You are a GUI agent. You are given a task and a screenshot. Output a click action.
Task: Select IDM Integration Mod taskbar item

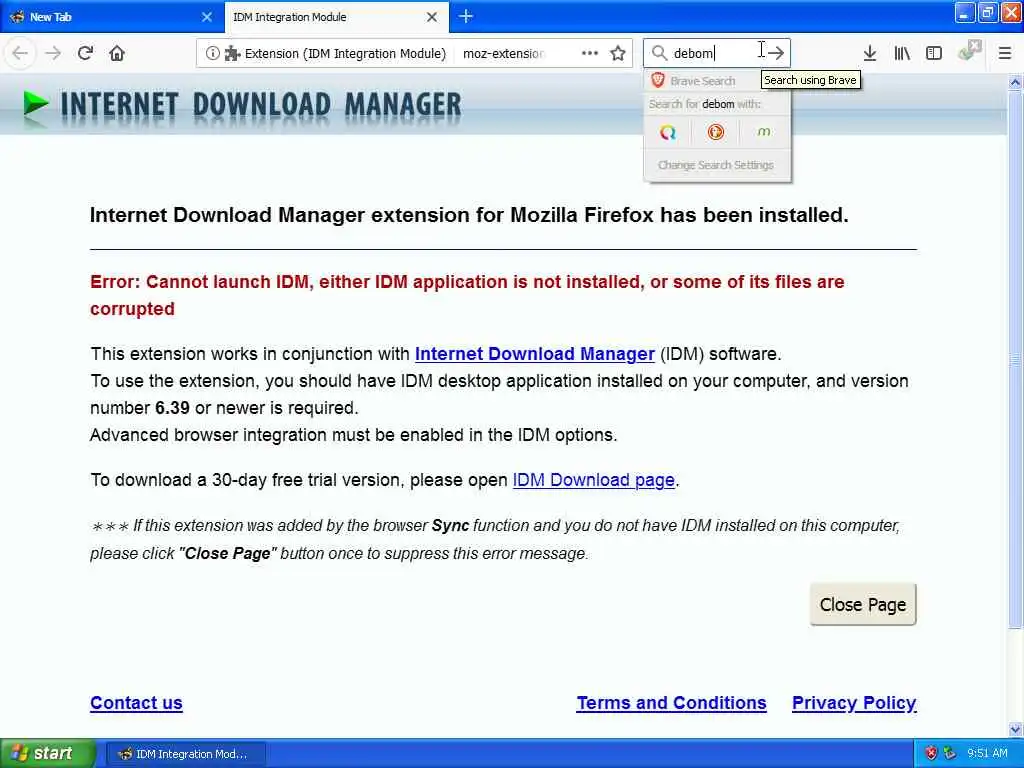(185, 754)
